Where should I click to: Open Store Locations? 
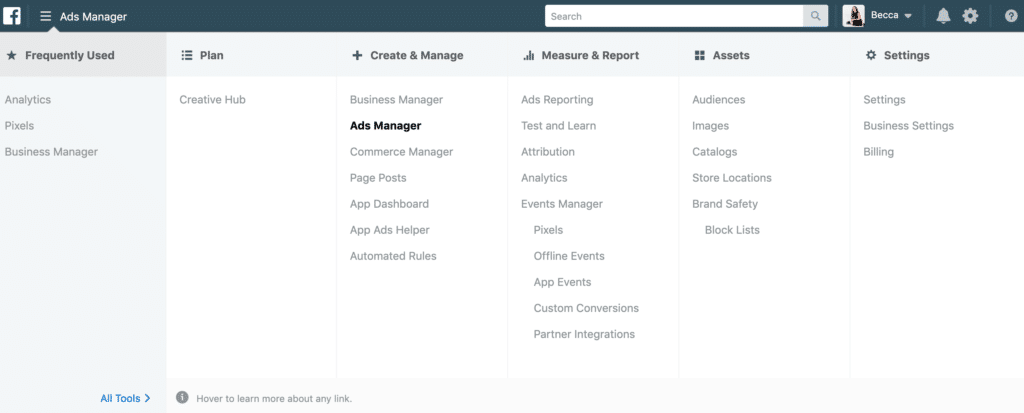(731, 178)
